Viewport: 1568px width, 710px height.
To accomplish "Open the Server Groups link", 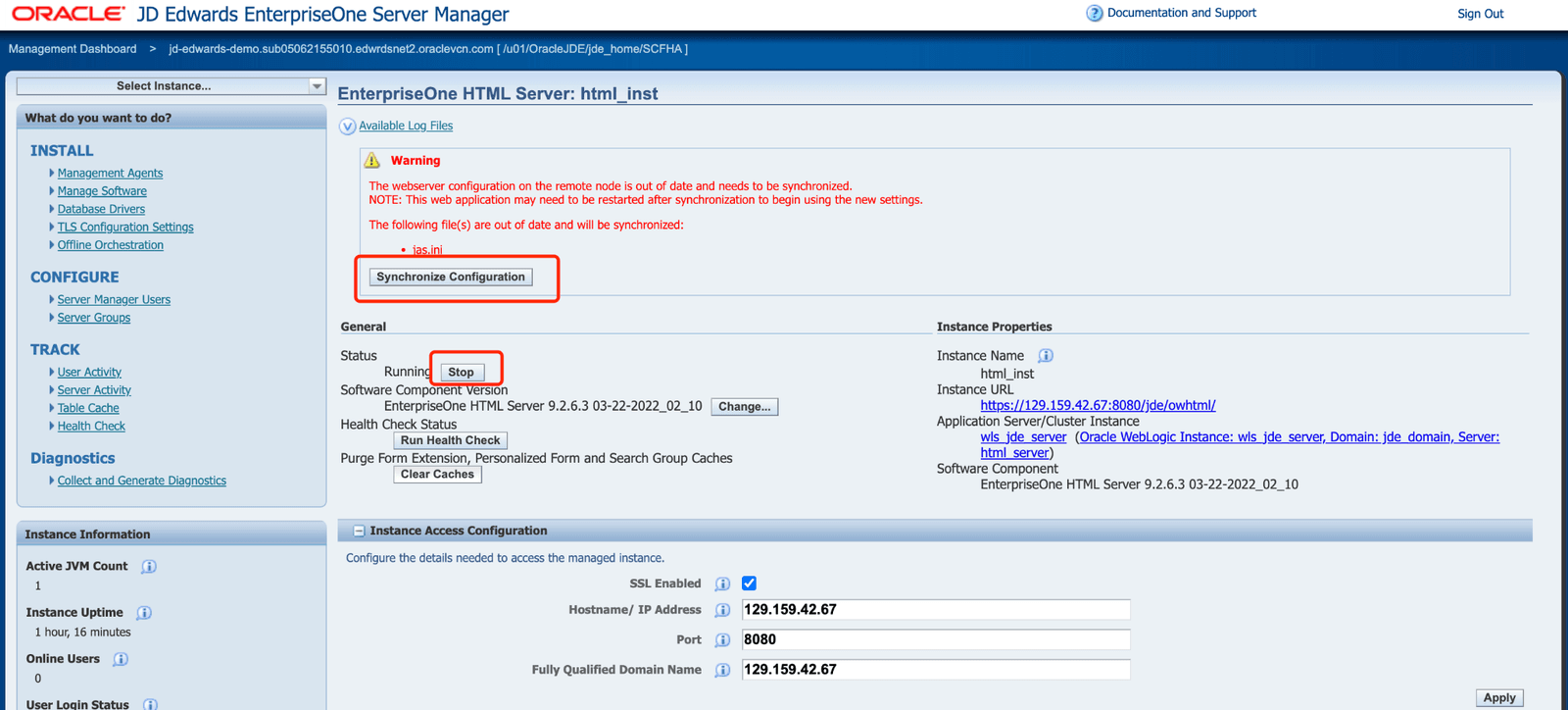I will [x=94, y=318].
